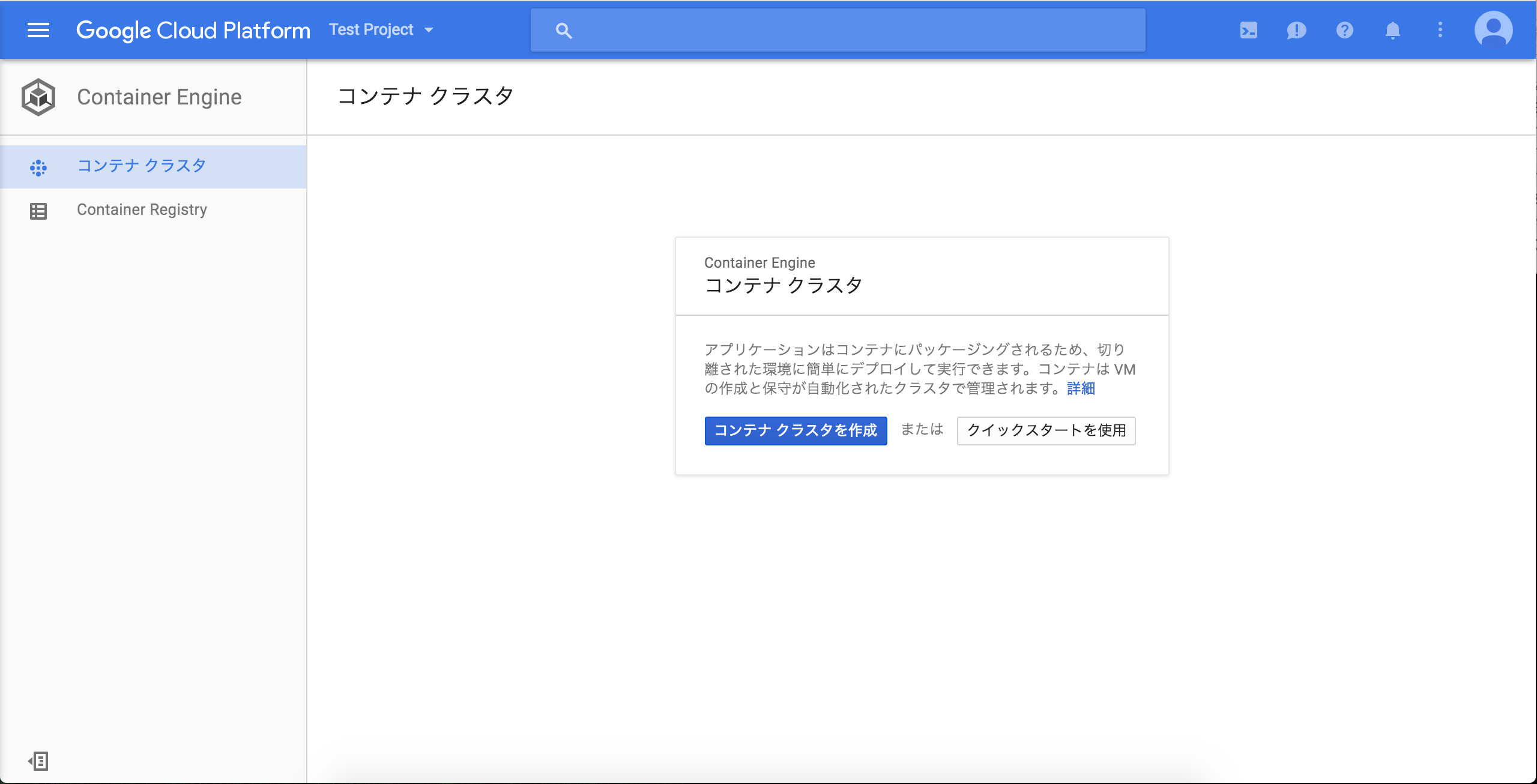Activate the Cloud Shell icon

1249,30
